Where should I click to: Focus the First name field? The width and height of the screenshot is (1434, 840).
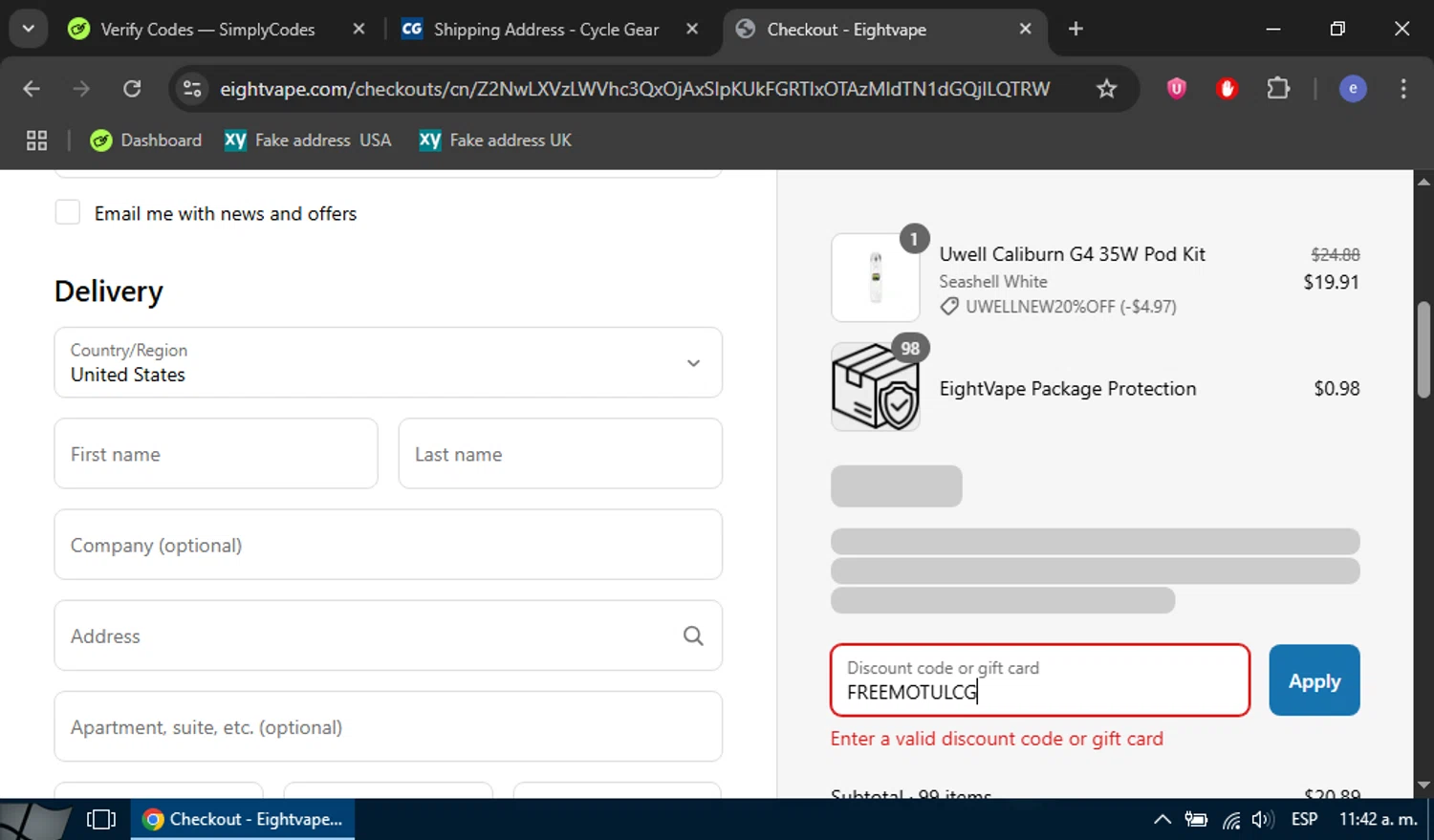pos(216,454)
